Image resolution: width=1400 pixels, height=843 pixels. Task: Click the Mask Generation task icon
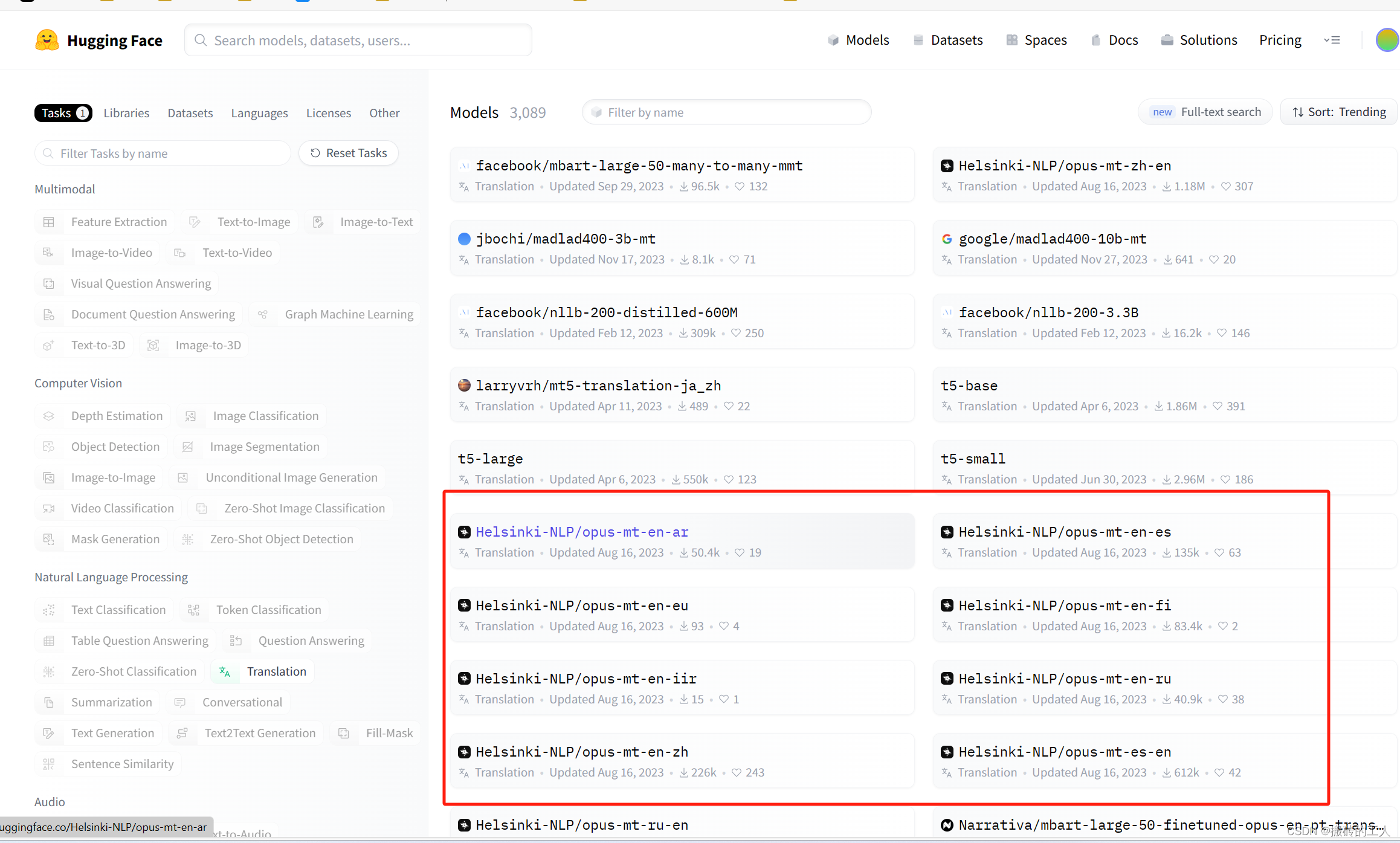[49, 540]
